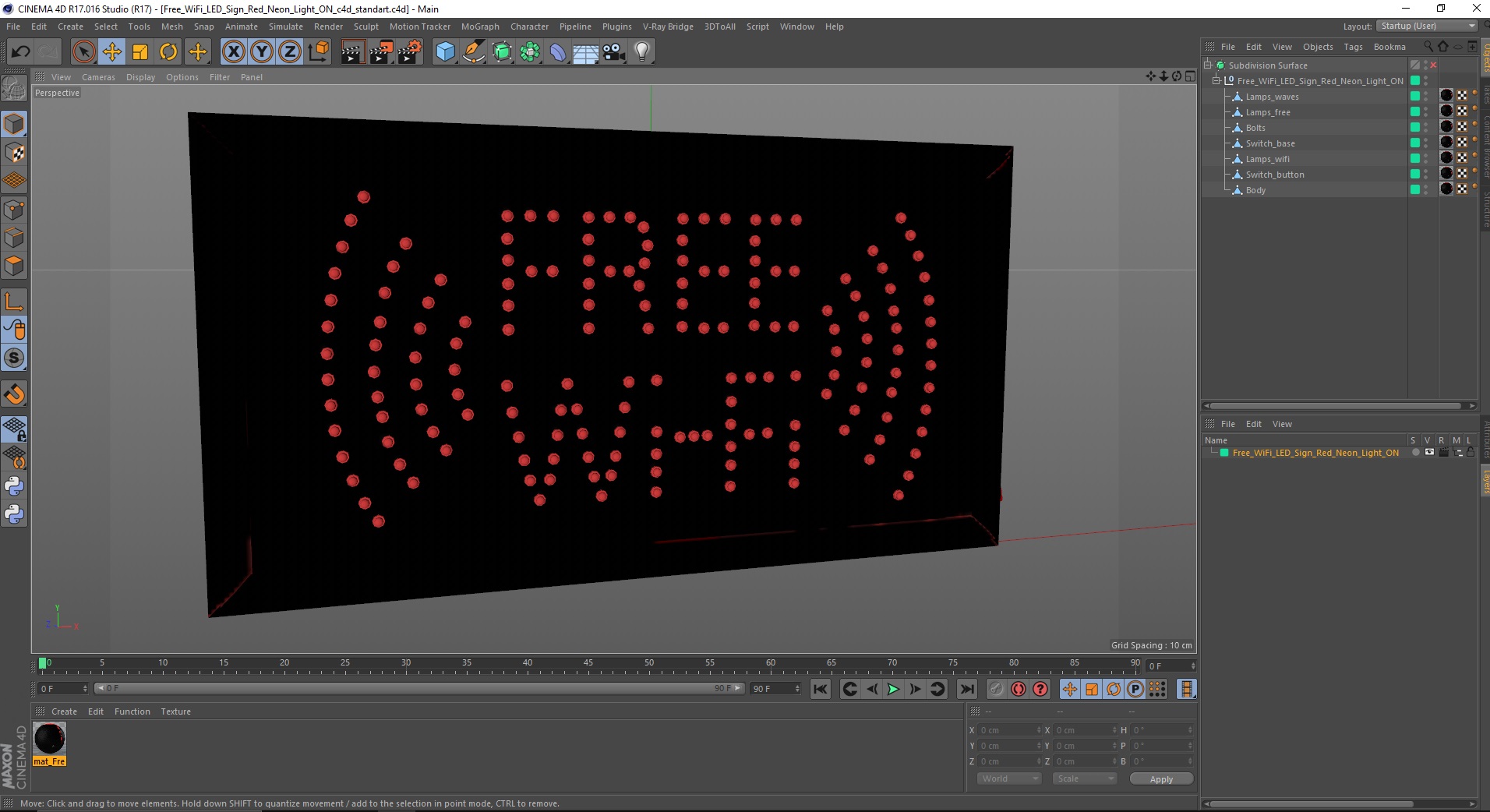Viewport: 1490px width, 812px height.
Task: Click the X position 0 cm field
Action: 1009,730
